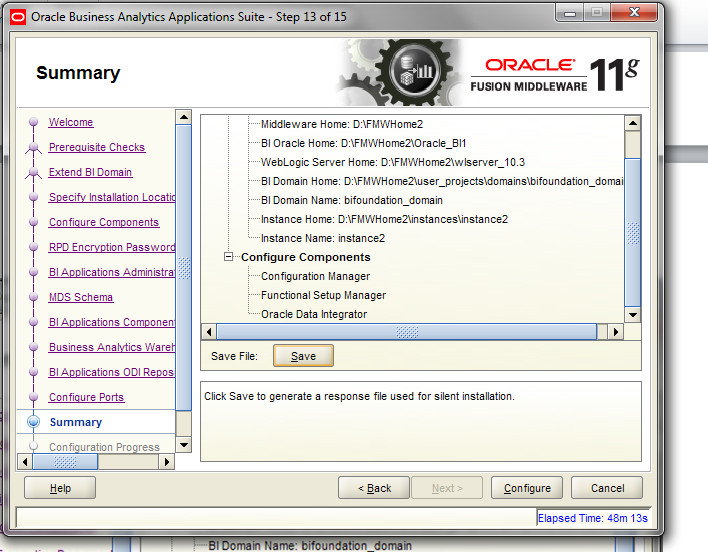
Task: Open the Configure Components step link
Action: (x=104, y=222)
